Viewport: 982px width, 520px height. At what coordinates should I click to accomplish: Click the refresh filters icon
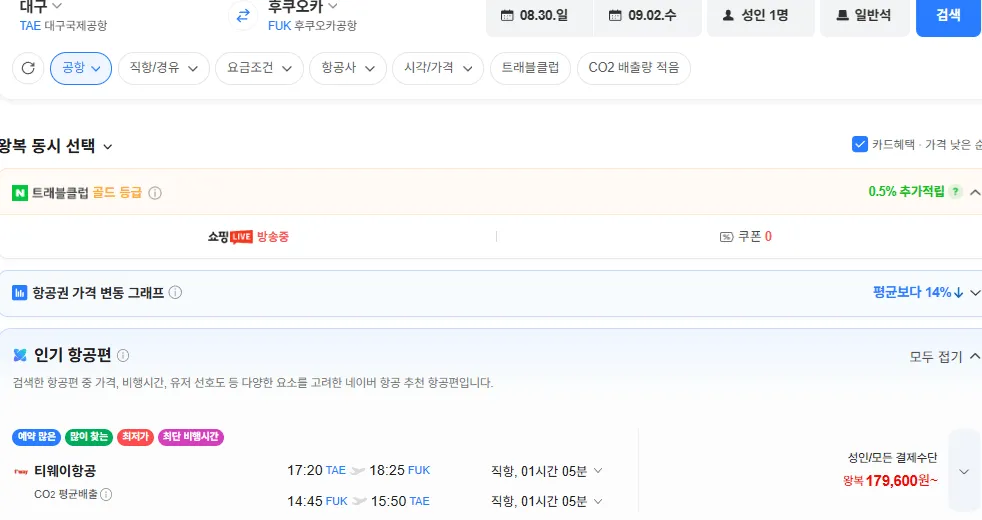point(28,68)
